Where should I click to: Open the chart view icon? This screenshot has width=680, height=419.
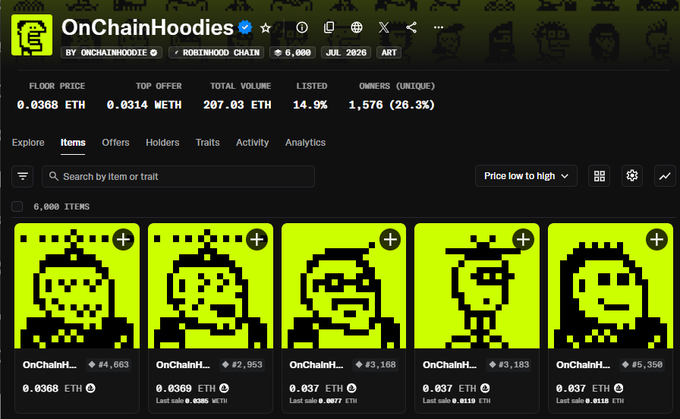tap(665, 176)
